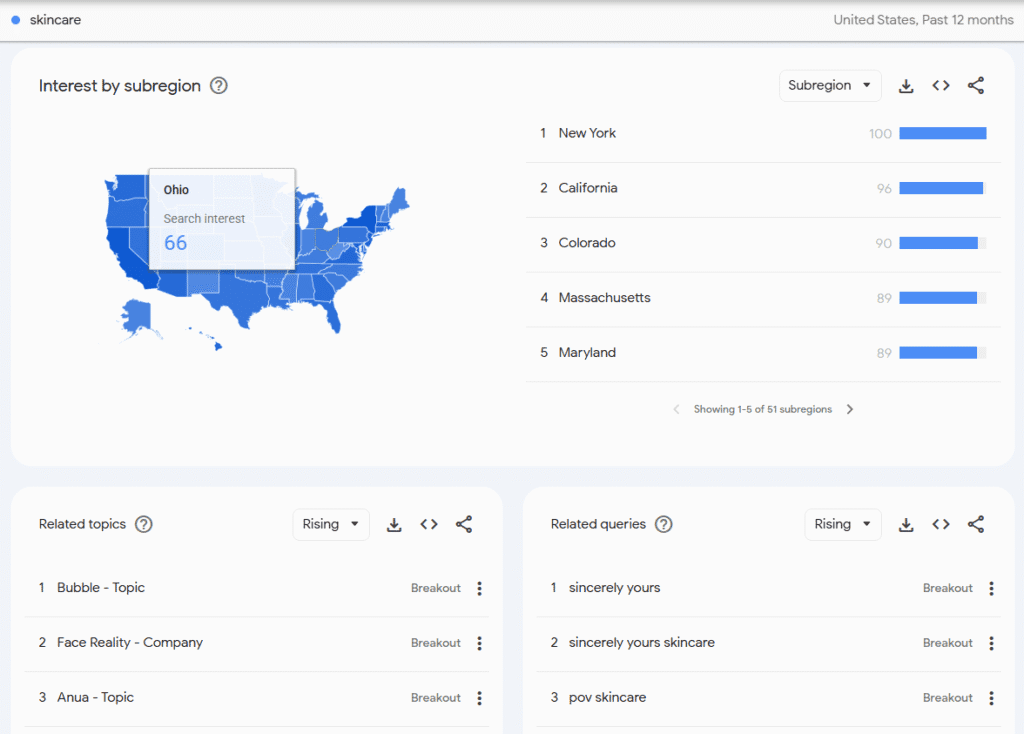The image size is (1024, 734).
Task: Share the Interest by subregion card
Action: tap(976, 86)
